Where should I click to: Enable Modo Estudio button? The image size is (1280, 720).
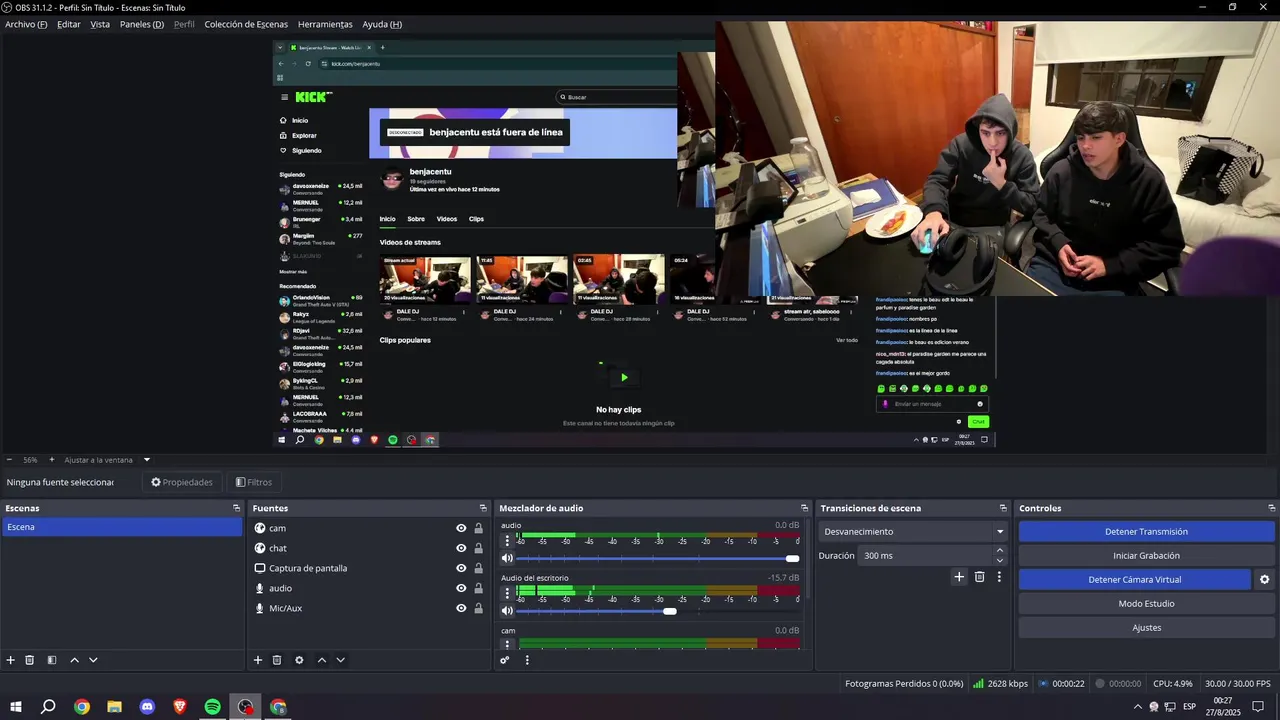[1146, 604]
